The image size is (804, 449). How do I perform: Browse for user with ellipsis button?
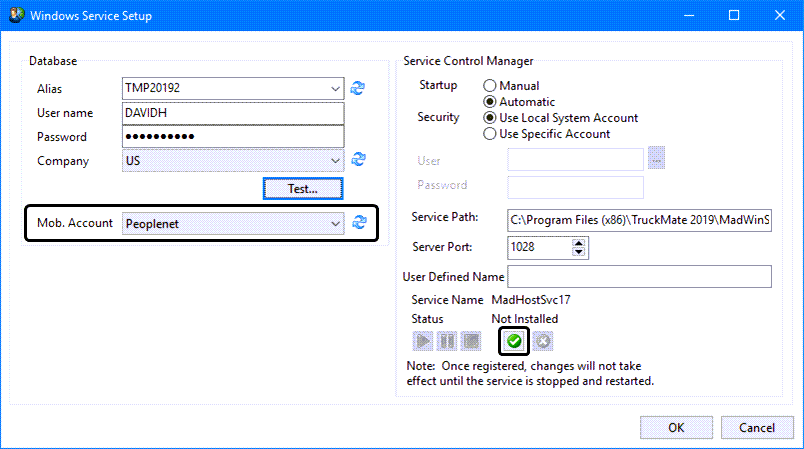(656, 158)
